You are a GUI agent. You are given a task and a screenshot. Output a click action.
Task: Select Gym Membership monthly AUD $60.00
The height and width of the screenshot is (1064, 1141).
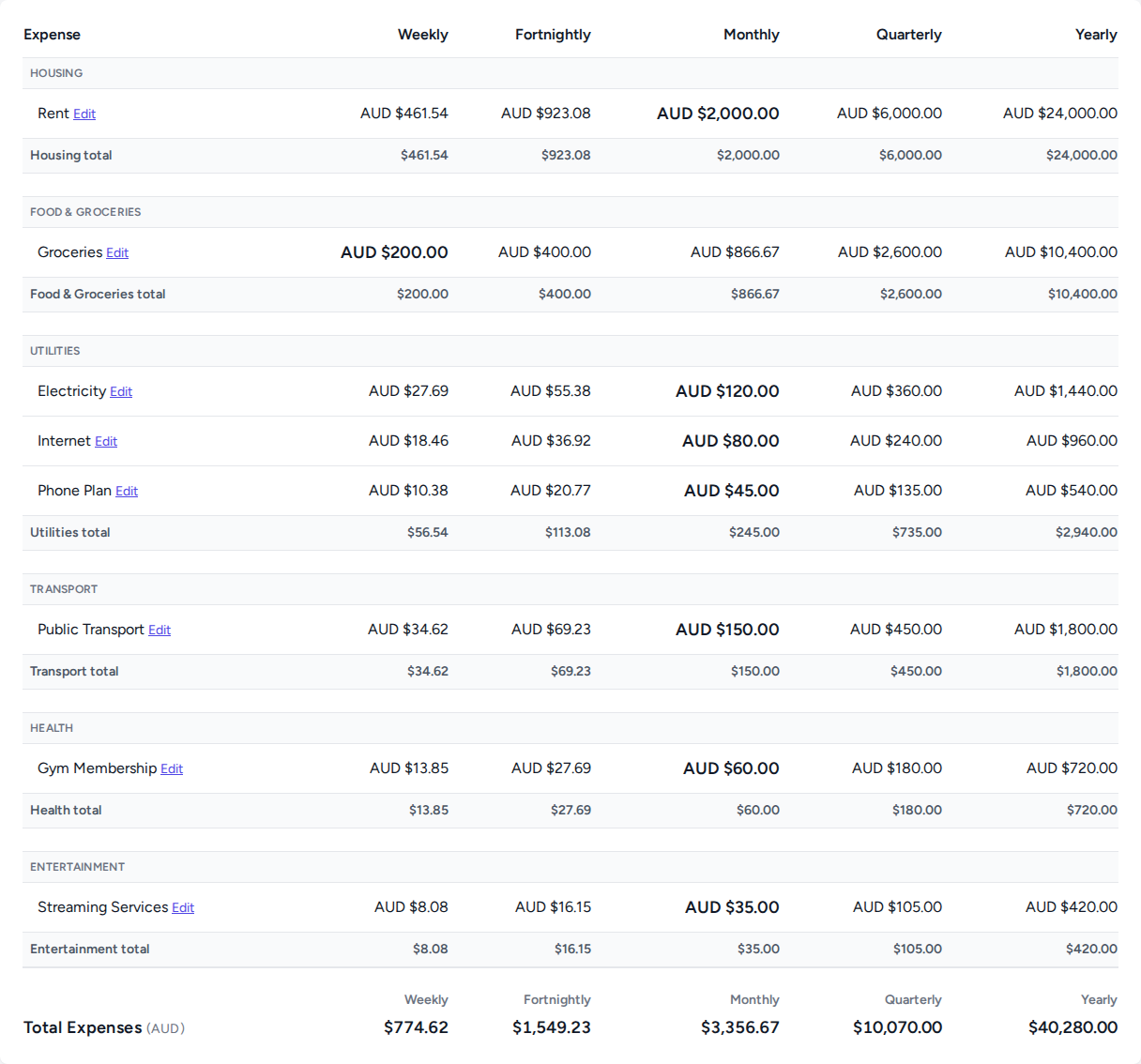coord(731,768)
